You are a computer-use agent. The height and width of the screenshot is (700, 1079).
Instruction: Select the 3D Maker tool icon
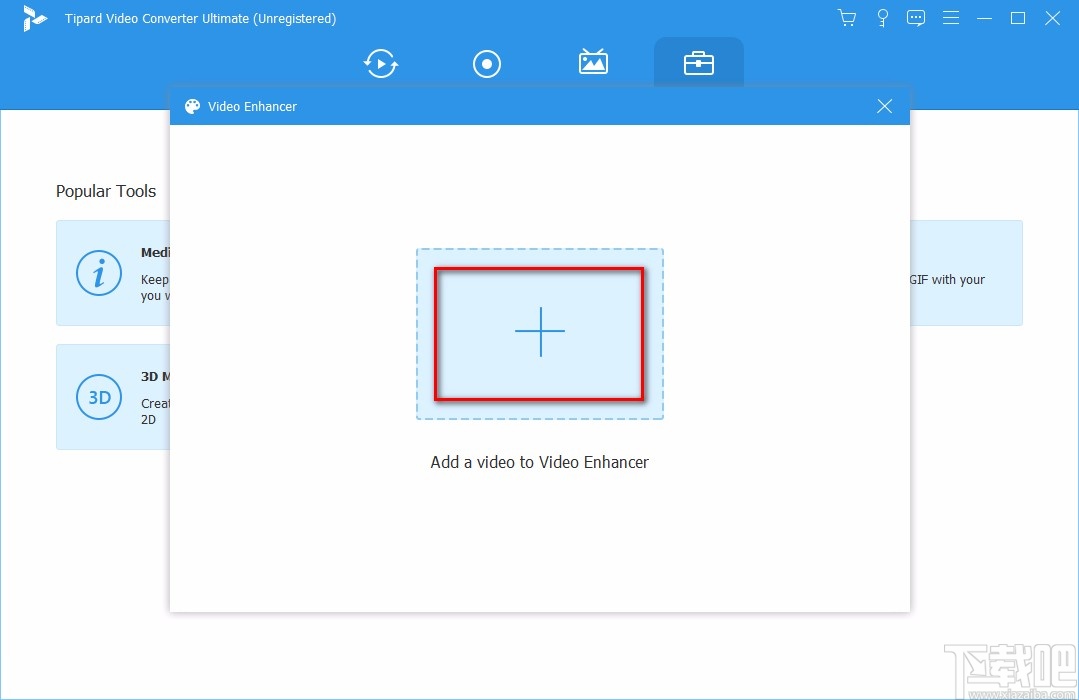tap(98, 397)
